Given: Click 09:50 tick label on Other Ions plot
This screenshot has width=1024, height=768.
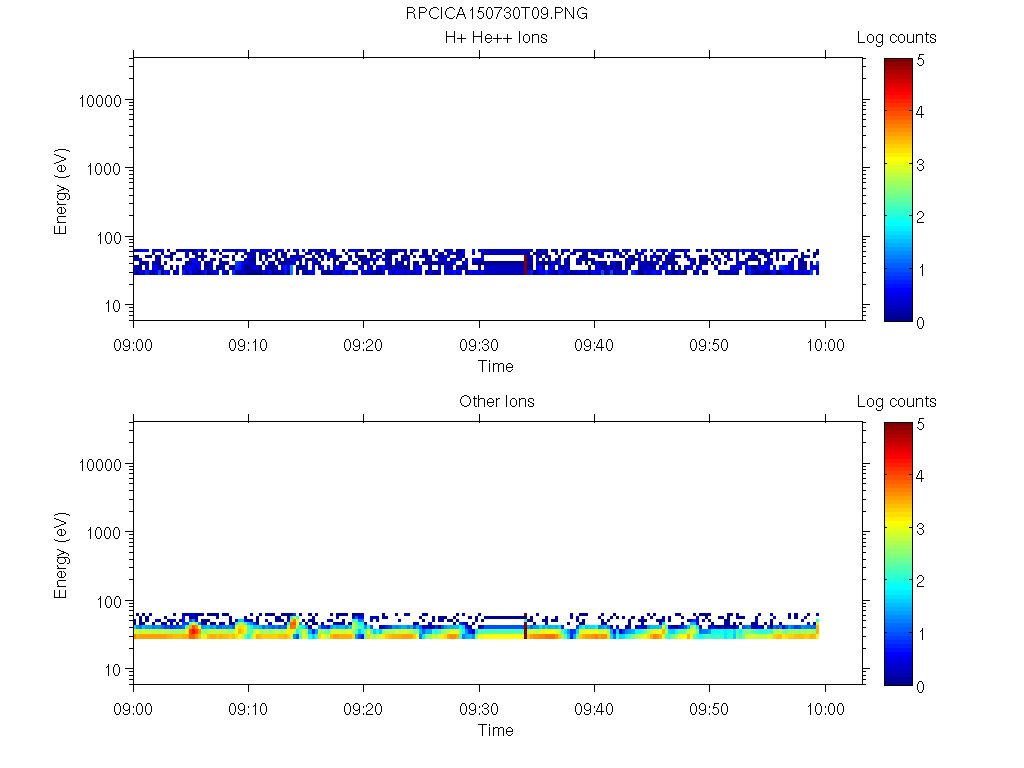Looking at the screenshot, I should (709, 709).
